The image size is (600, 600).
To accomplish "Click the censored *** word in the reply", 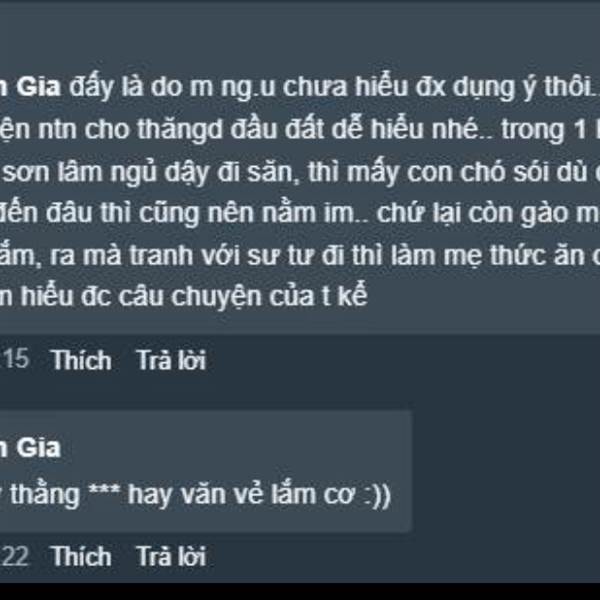I will coord(104,491).
